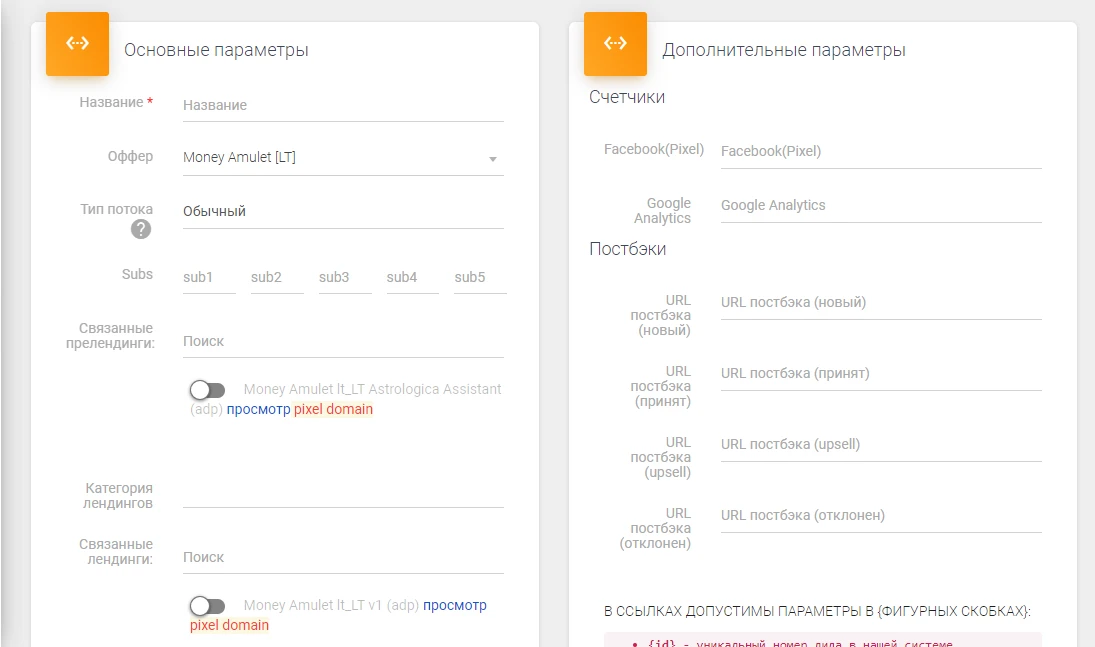Click the Дополнительные параметры heading text
The image size is (1095, 647).
(x=784, y=50)
